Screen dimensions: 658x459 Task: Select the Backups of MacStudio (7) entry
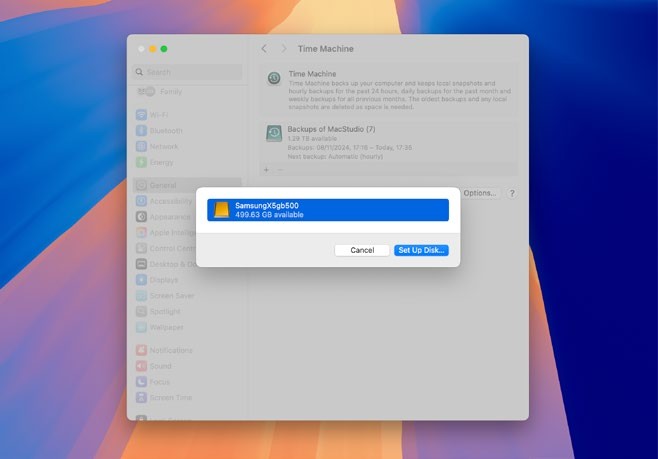point(389,142)
